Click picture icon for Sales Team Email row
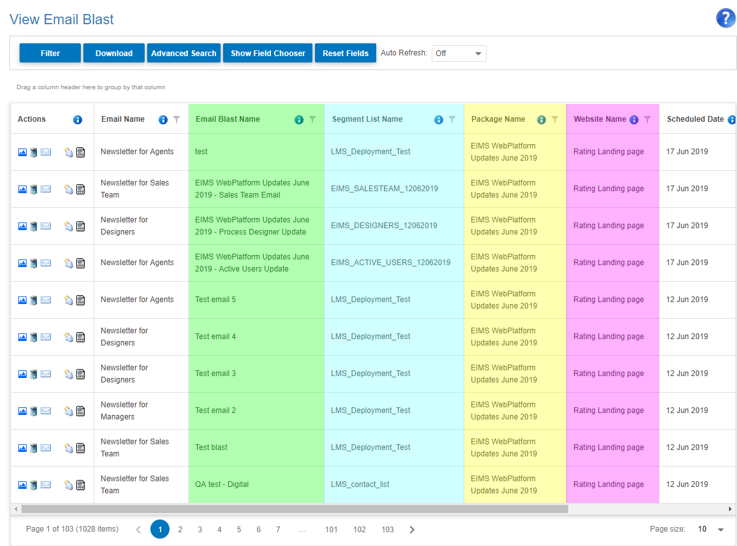The width and height of the screenshot is (737, 546). click(22, 189)
